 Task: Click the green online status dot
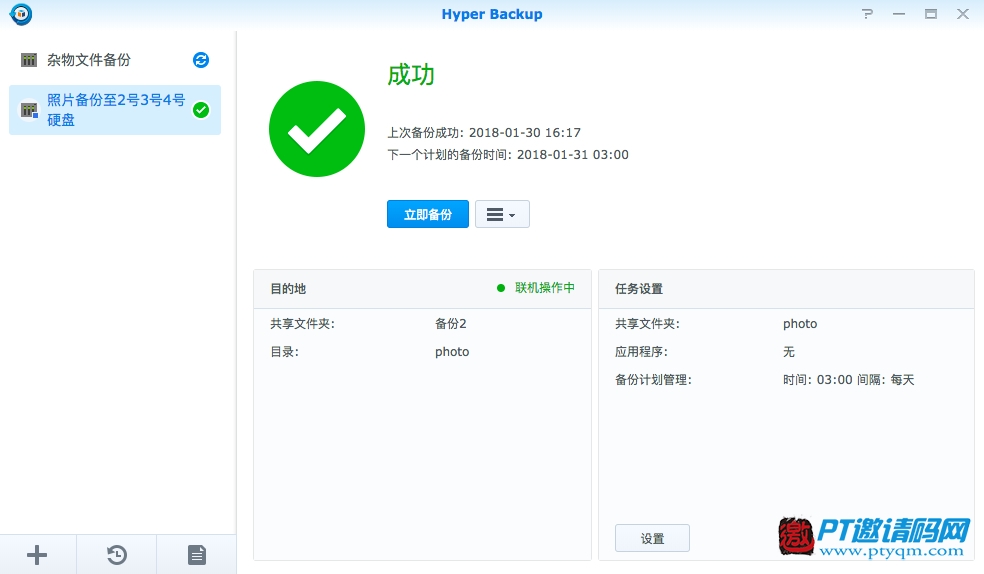point(501,288)
